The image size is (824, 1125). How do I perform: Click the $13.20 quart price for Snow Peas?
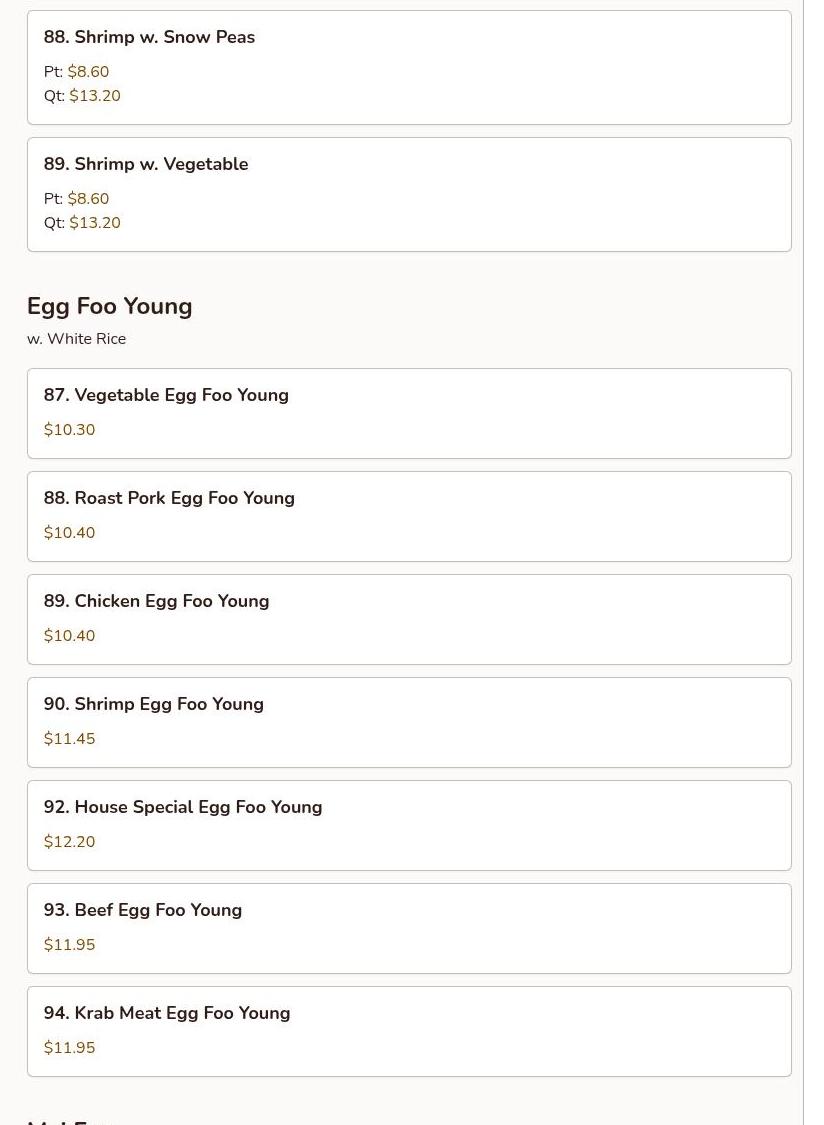pos(95,96)
